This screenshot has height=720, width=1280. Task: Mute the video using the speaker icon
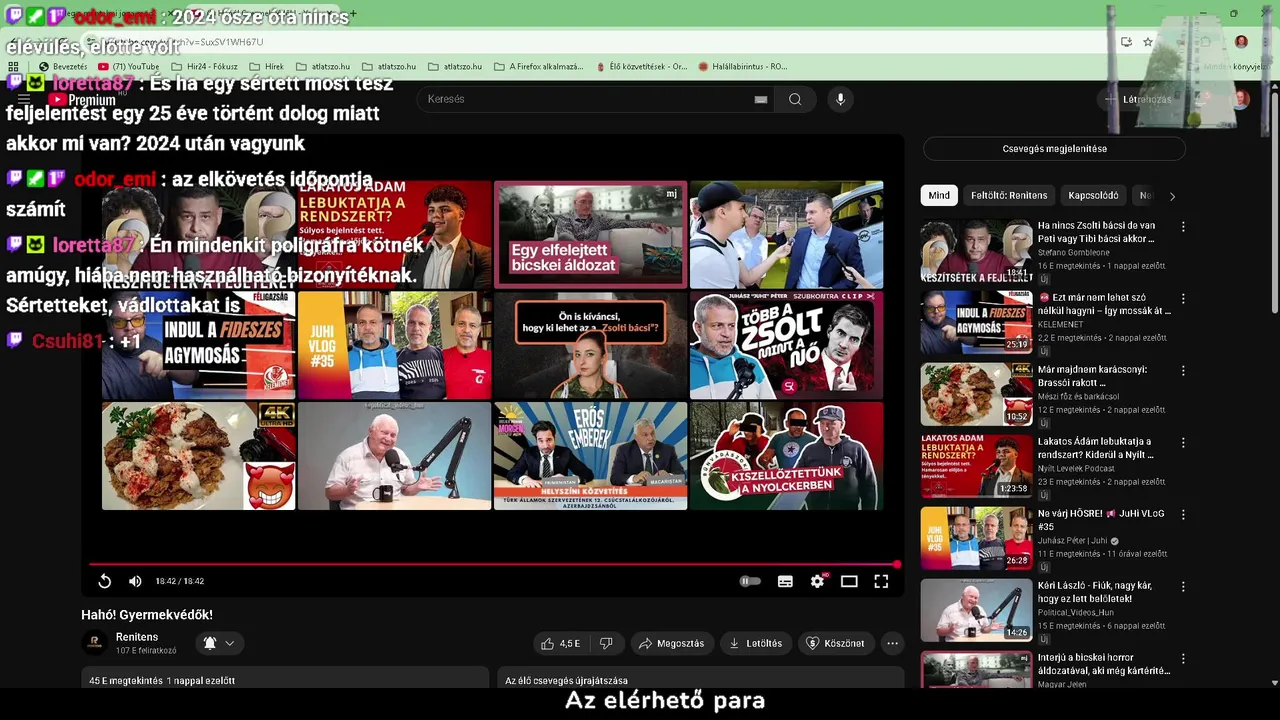click(x=135, y=581)
